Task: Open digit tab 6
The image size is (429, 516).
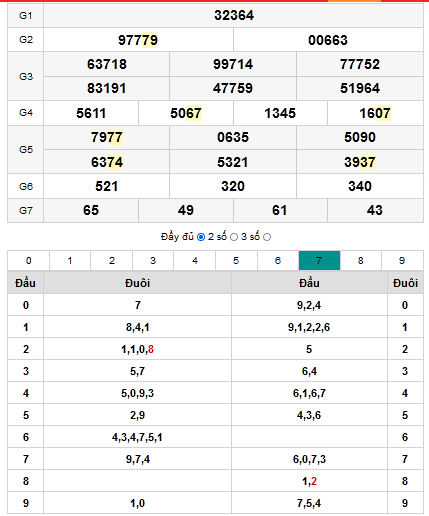Action: 278,260
